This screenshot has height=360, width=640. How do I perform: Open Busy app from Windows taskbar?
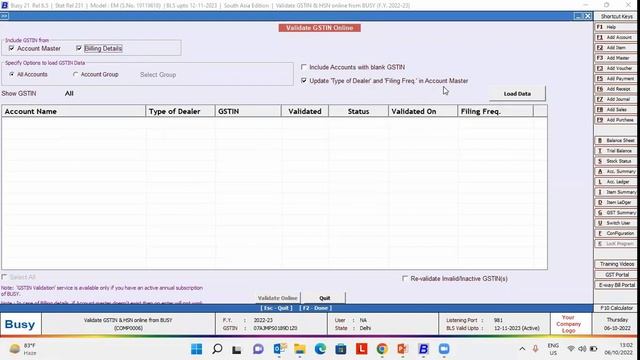[x=423, y=349]
